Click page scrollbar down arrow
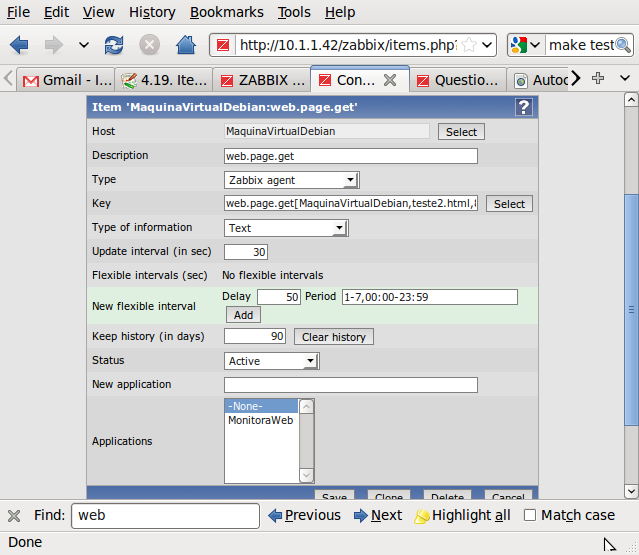The image size is (639, 555). pyautogui.click(x=631, y=491)
